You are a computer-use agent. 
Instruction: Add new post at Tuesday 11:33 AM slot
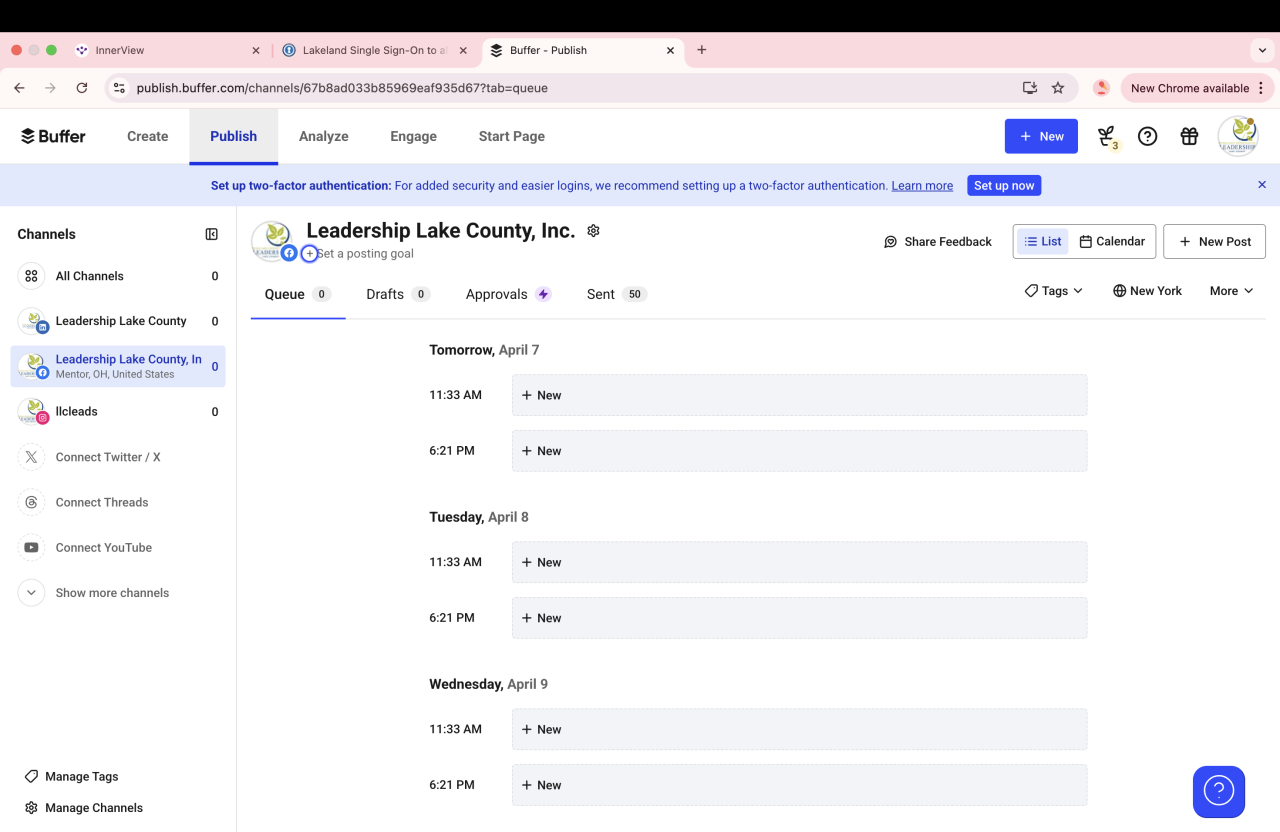tap(799, 562)
